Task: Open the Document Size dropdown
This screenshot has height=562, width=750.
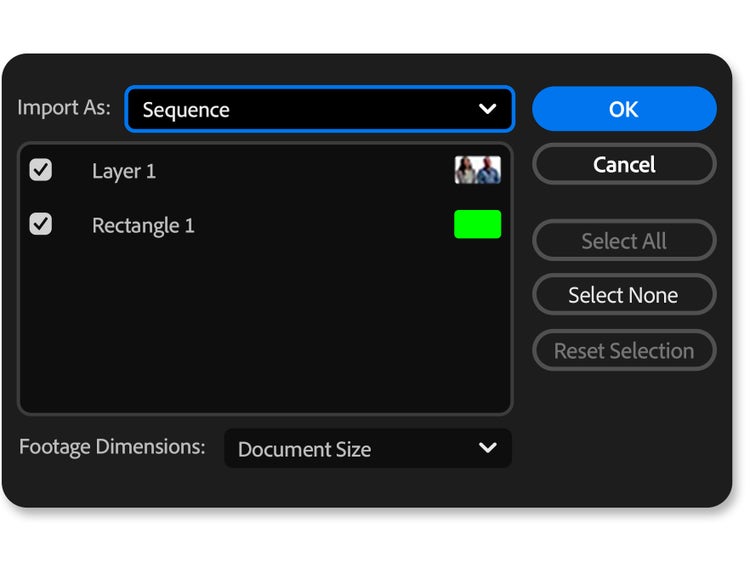Action: click(x=367, y=448)
